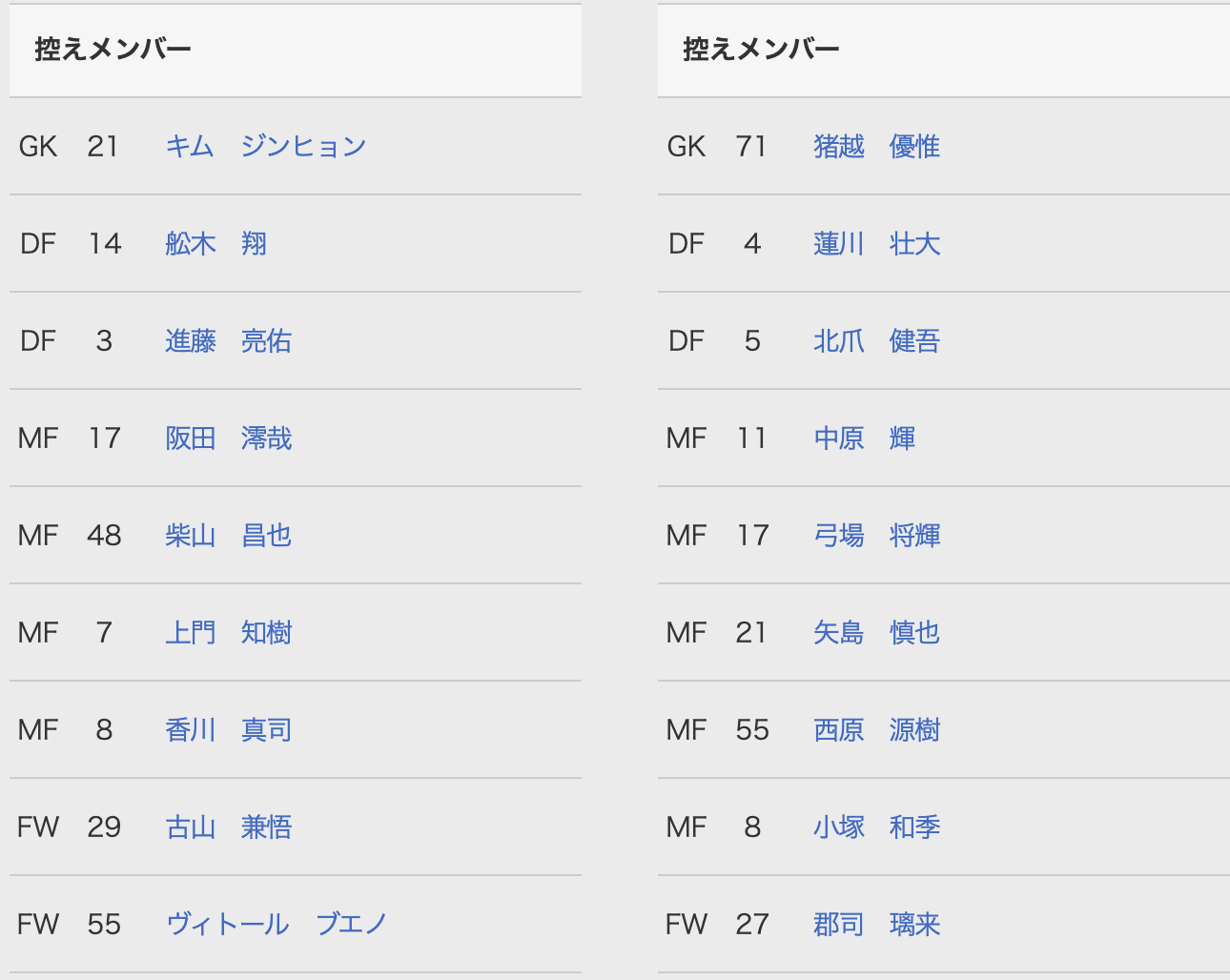Open 香川 真司 player page
Image resolution: width=1230 pixels, height=980 pixels.
[228, 729]
